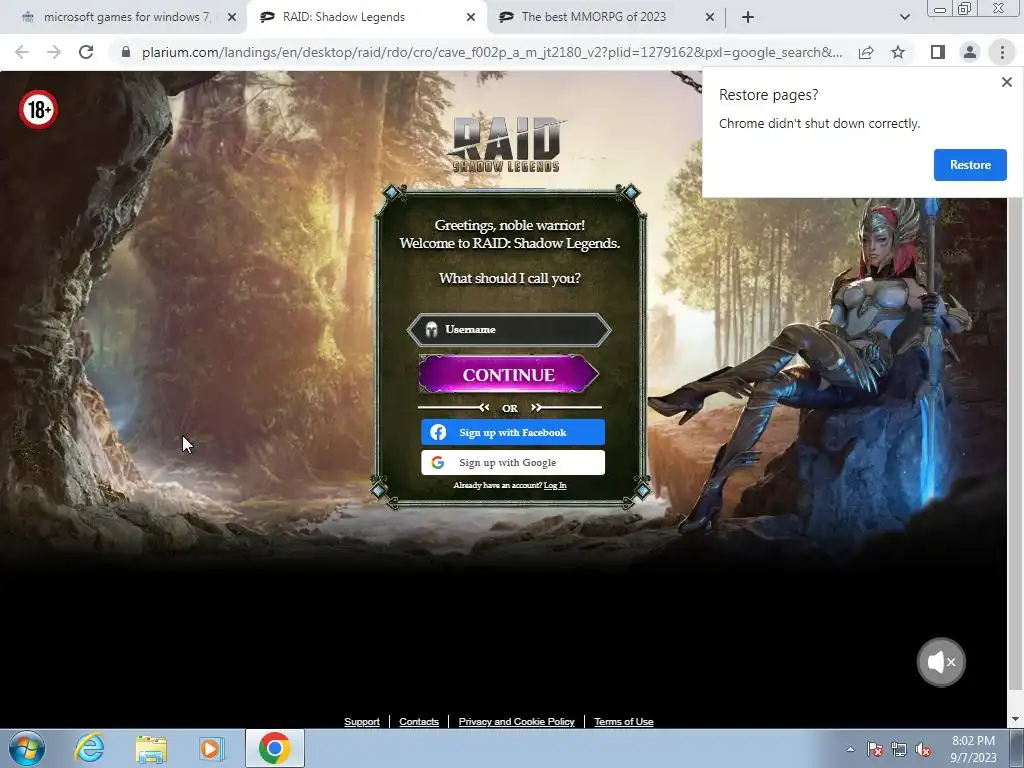Click the address bar URL
This screenshot has width=1024, height=768.
pos(491,52)
